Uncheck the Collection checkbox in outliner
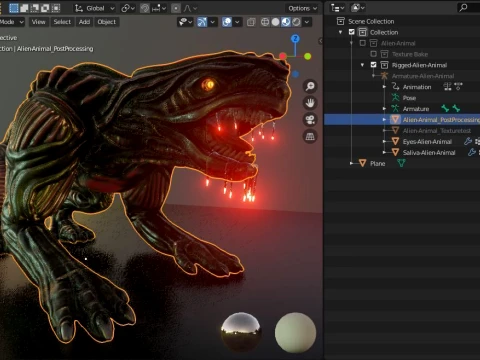This screenshot has width=480, height=360. click(351, 32)
